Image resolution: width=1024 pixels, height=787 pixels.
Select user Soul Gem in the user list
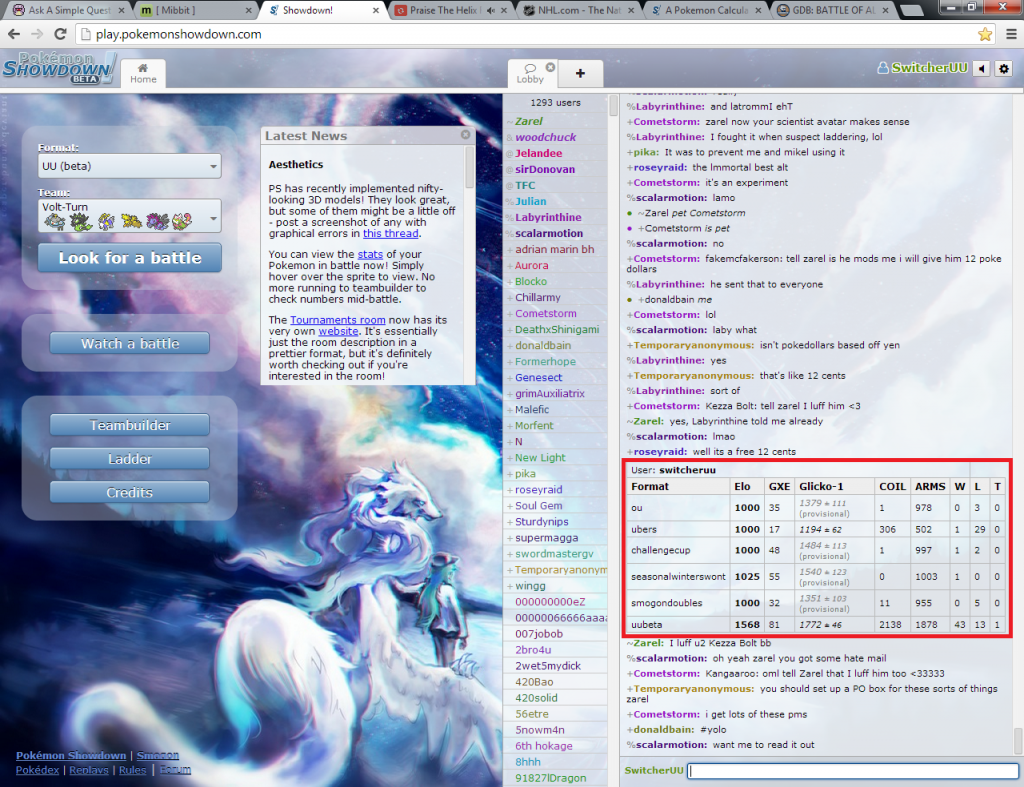[538, 506]
